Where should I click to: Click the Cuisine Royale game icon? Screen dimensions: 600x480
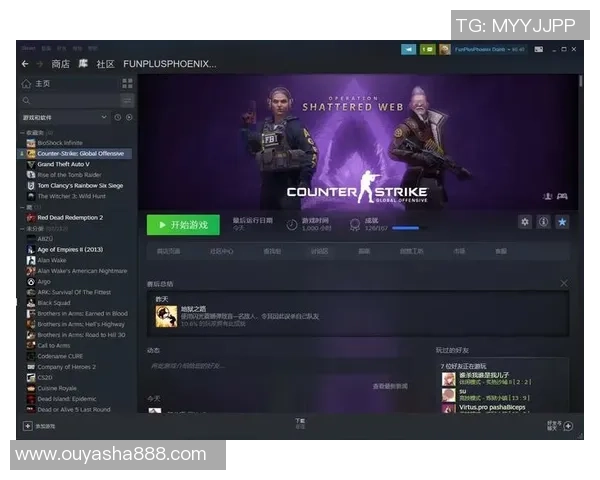(31, 389)
